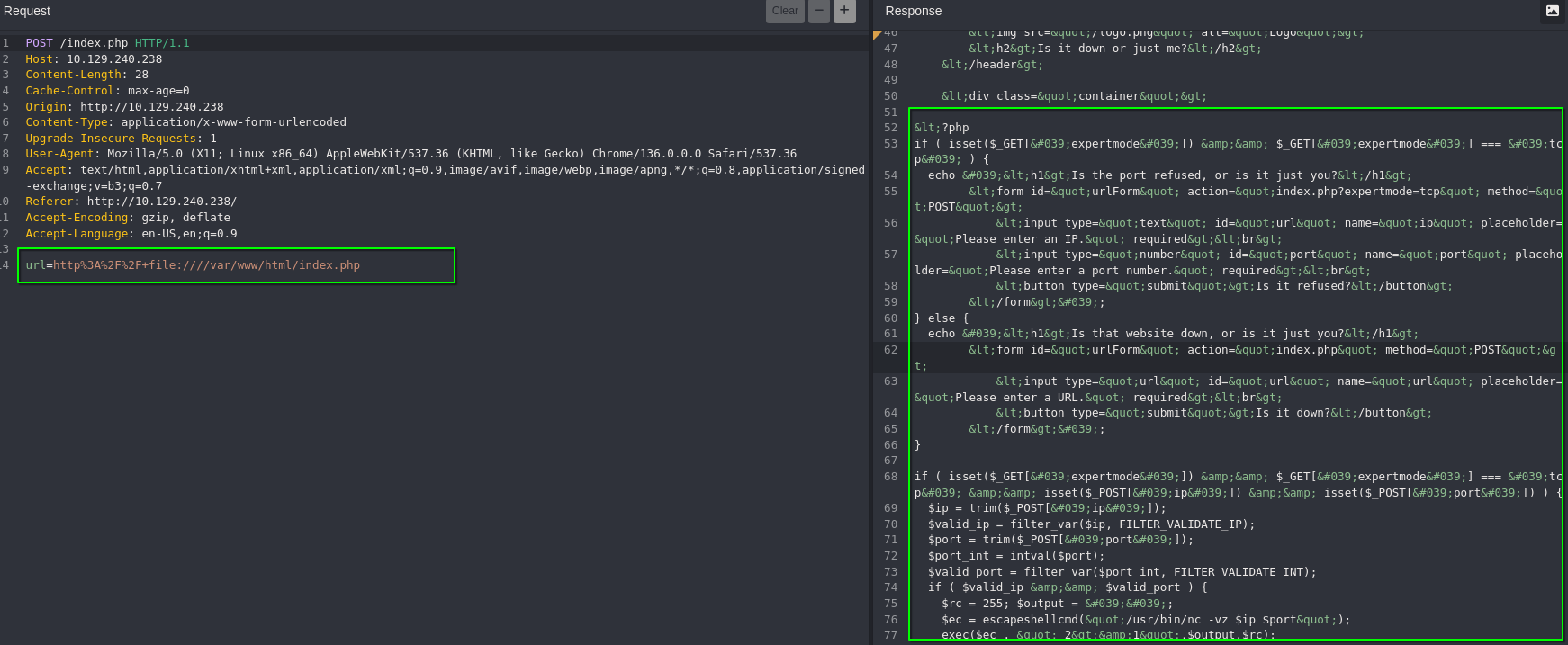
Task: Click the escapeshellcmd /usr/bin/nc line
Action: coord(1146,620)
